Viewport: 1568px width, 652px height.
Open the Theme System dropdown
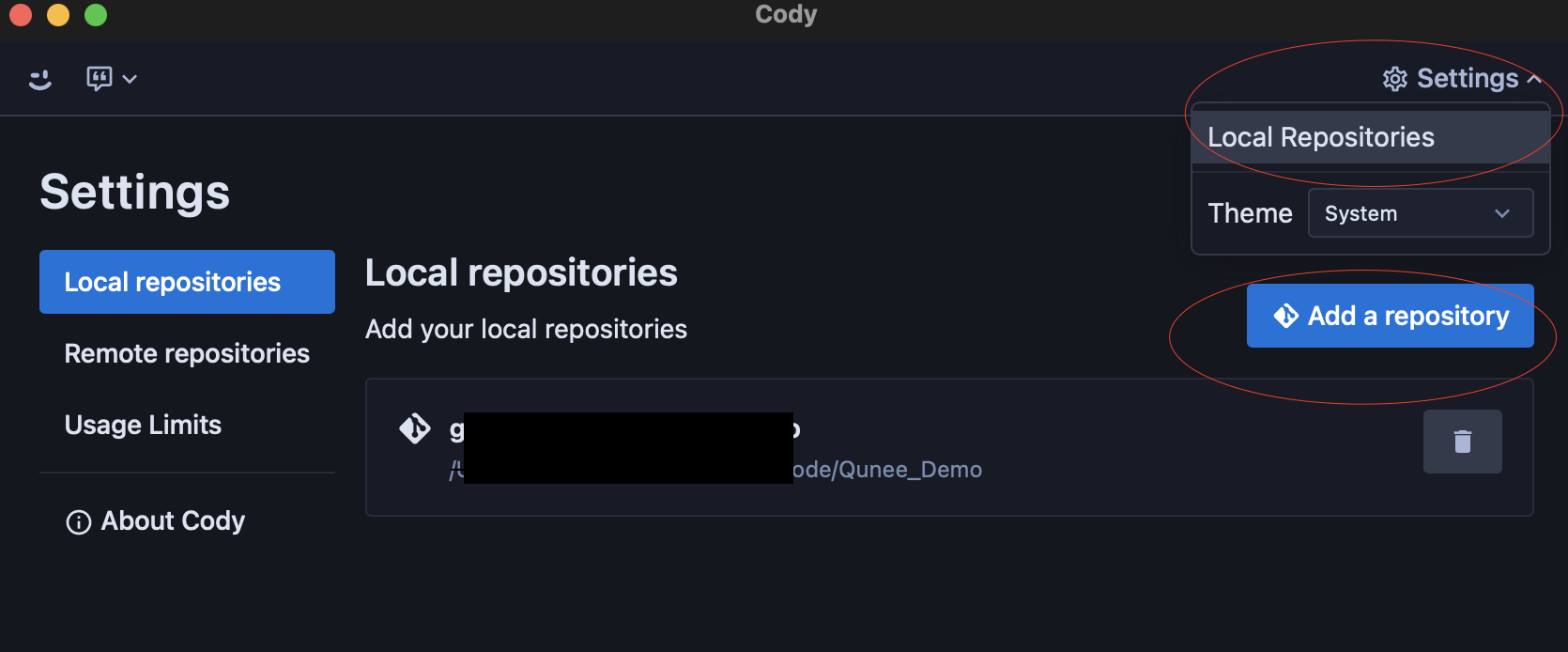coord(1421,213)
